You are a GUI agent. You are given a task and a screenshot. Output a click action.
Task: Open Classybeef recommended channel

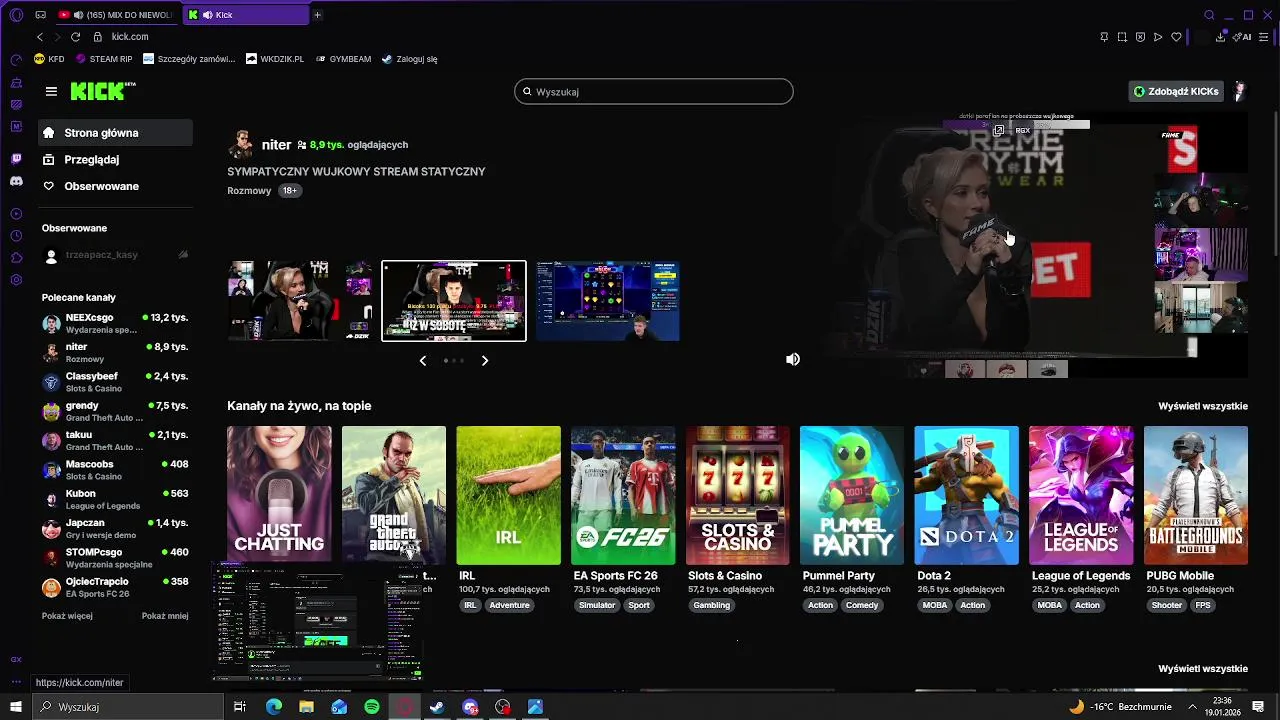(115, 382)
